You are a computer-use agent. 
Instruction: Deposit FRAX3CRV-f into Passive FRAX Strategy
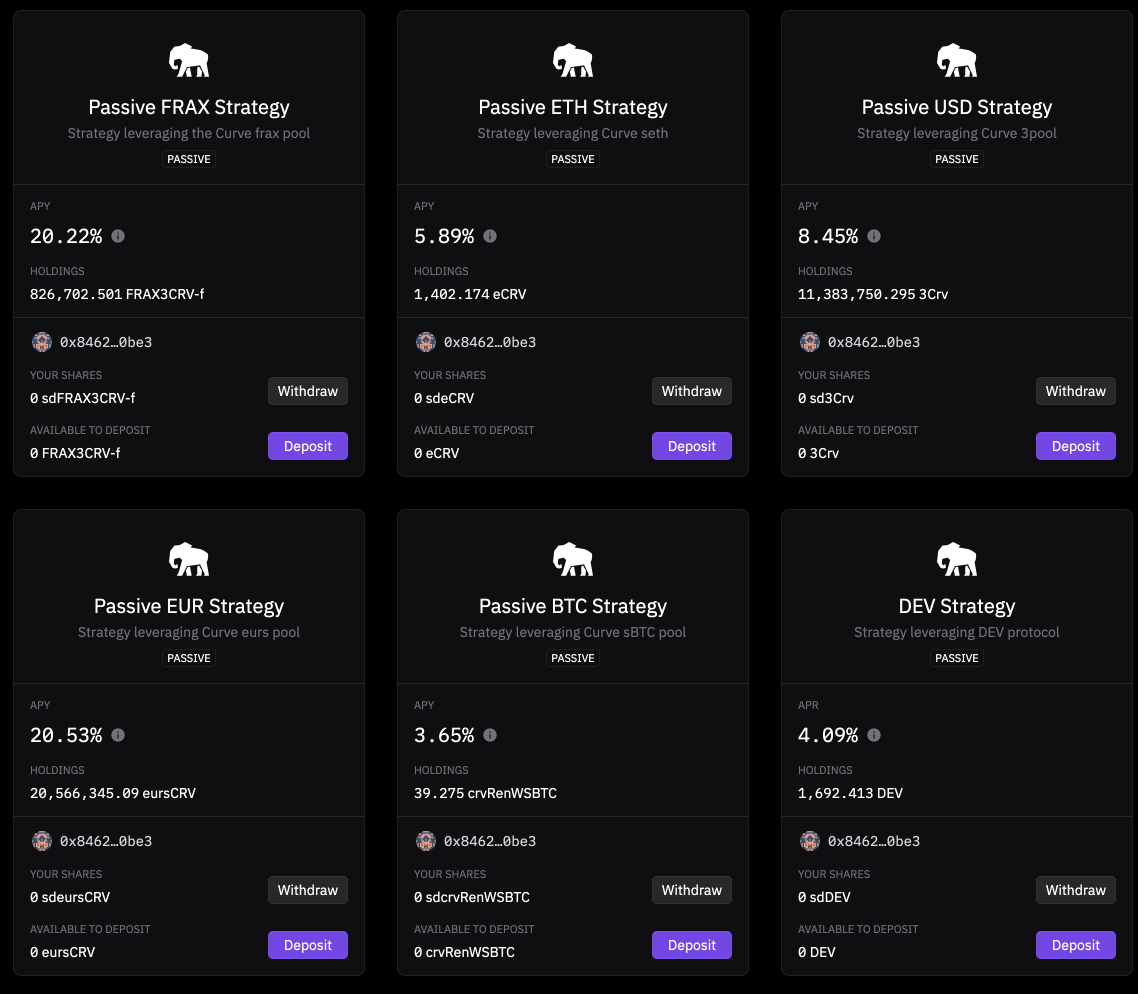(x=307, y=446)
